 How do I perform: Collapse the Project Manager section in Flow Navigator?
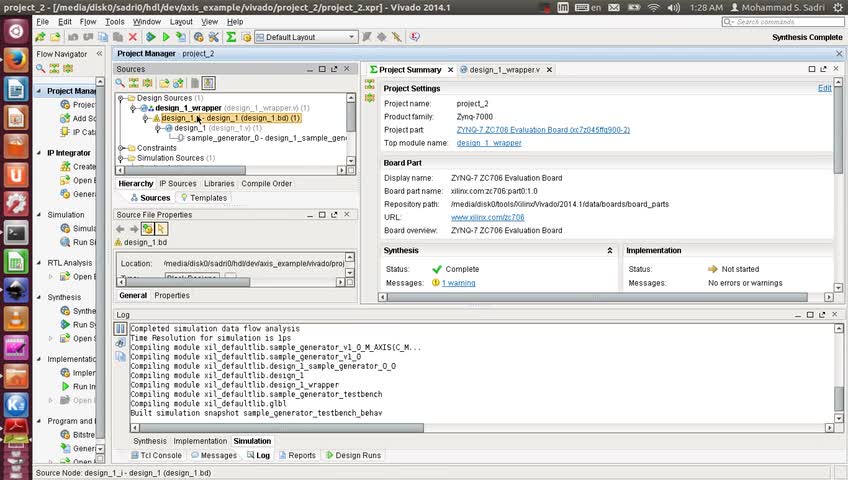point(40,91)
